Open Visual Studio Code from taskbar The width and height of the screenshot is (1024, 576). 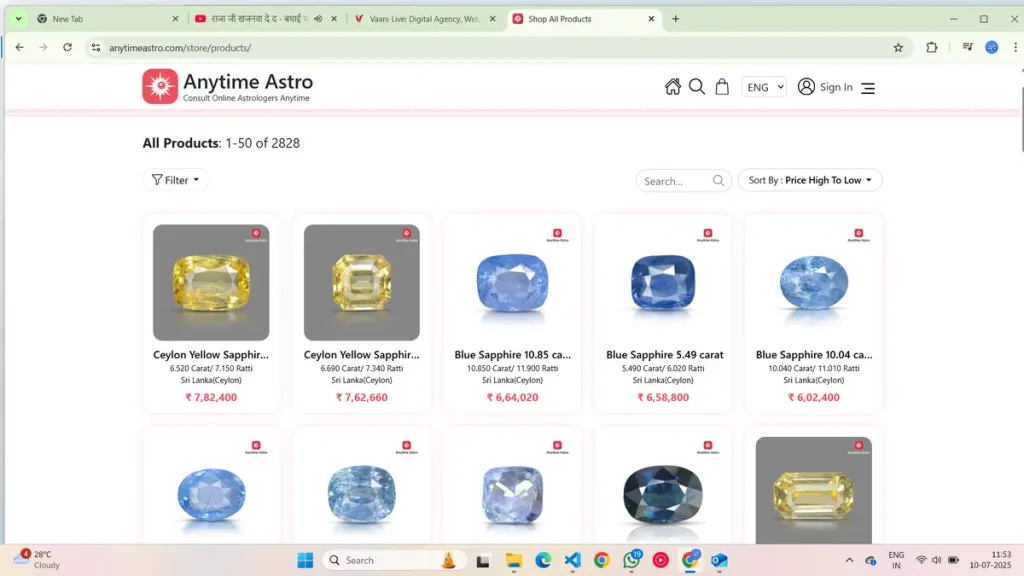pos(573,560)
